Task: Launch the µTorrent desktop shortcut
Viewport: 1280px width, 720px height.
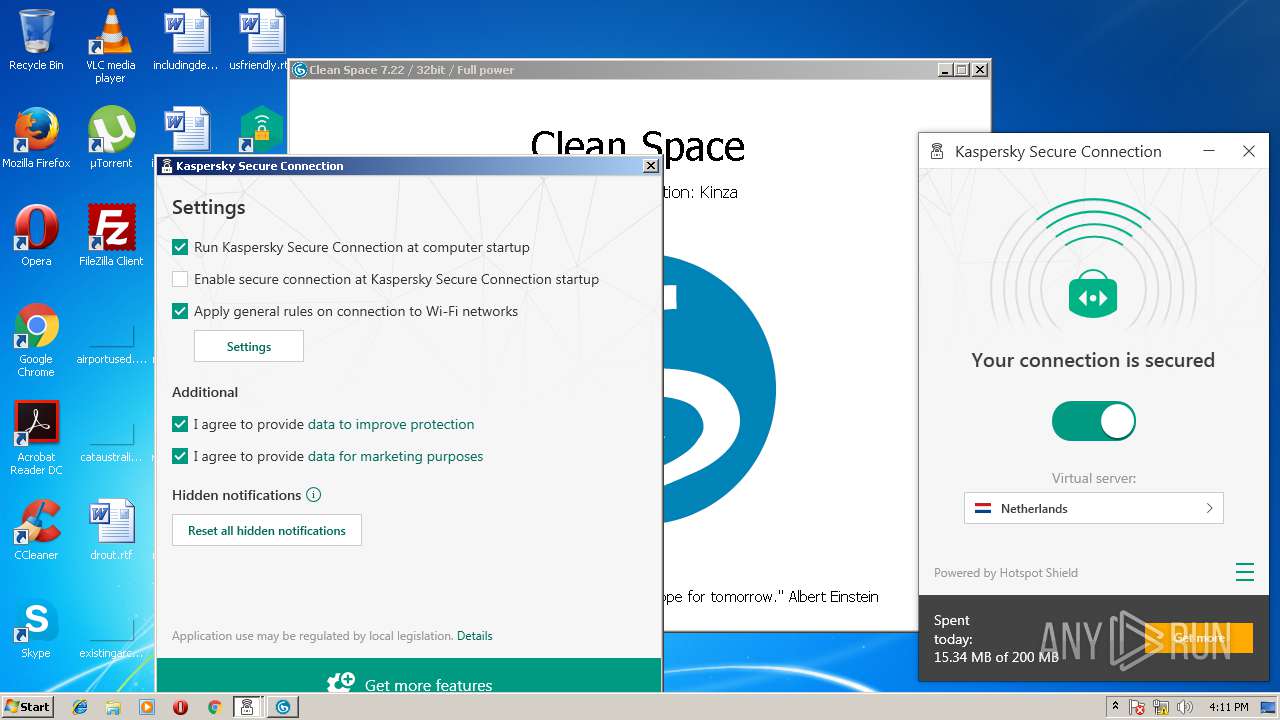Action: [110, 138]
